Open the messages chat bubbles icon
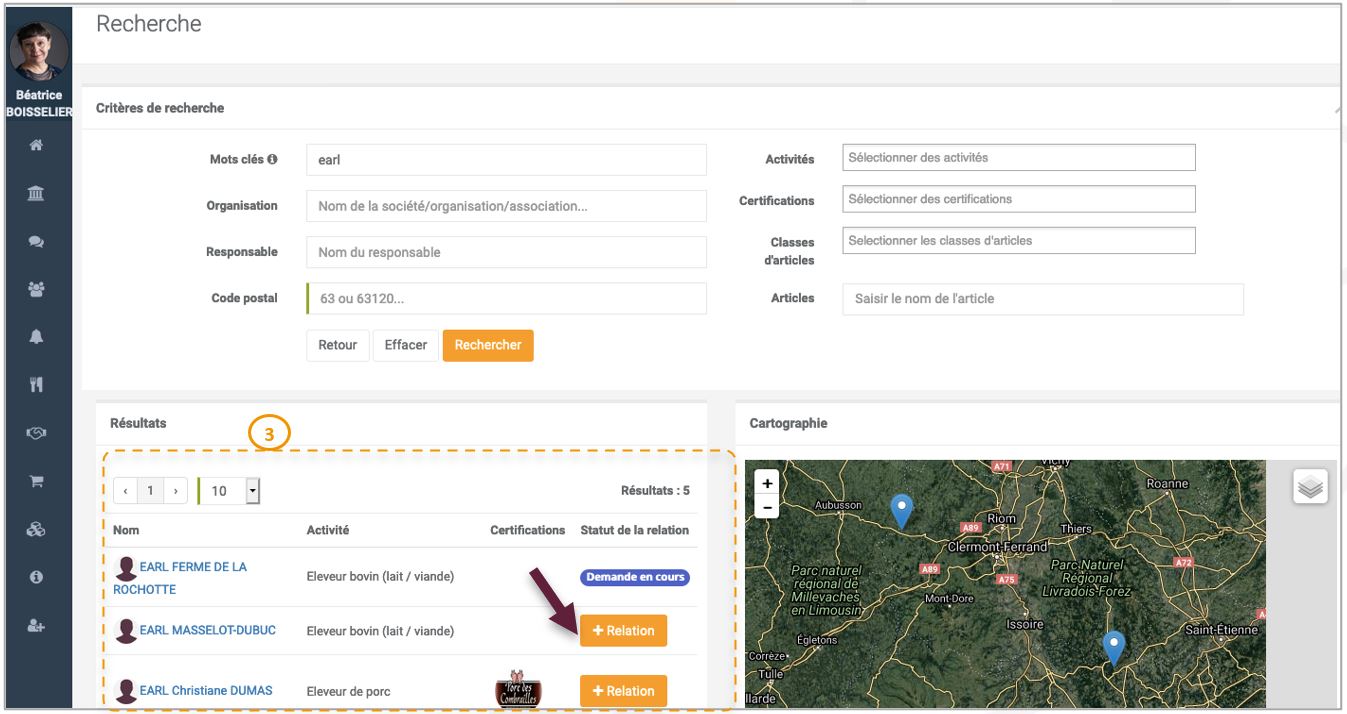The height and width of the screenshot is (714, 1347). (x=36, y=241)
